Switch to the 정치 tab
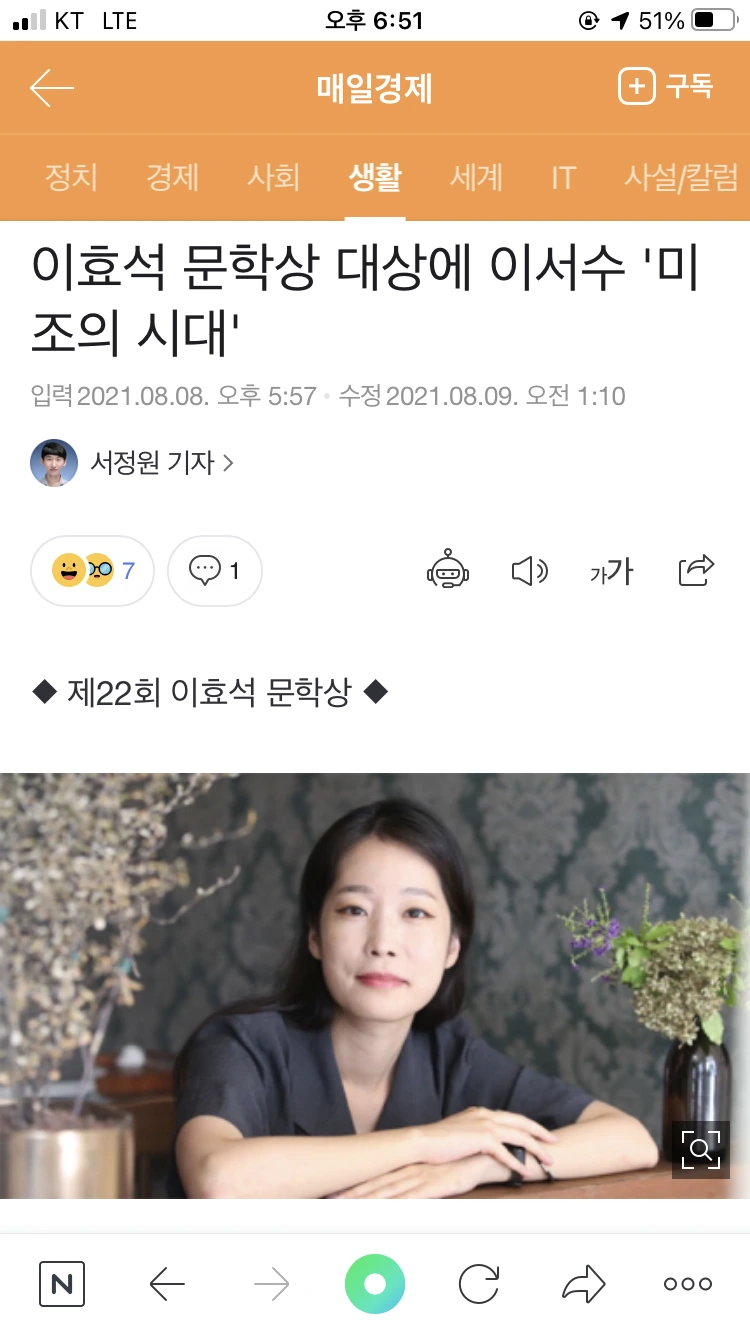This screenshot has width=750, height=1334. 71,178
